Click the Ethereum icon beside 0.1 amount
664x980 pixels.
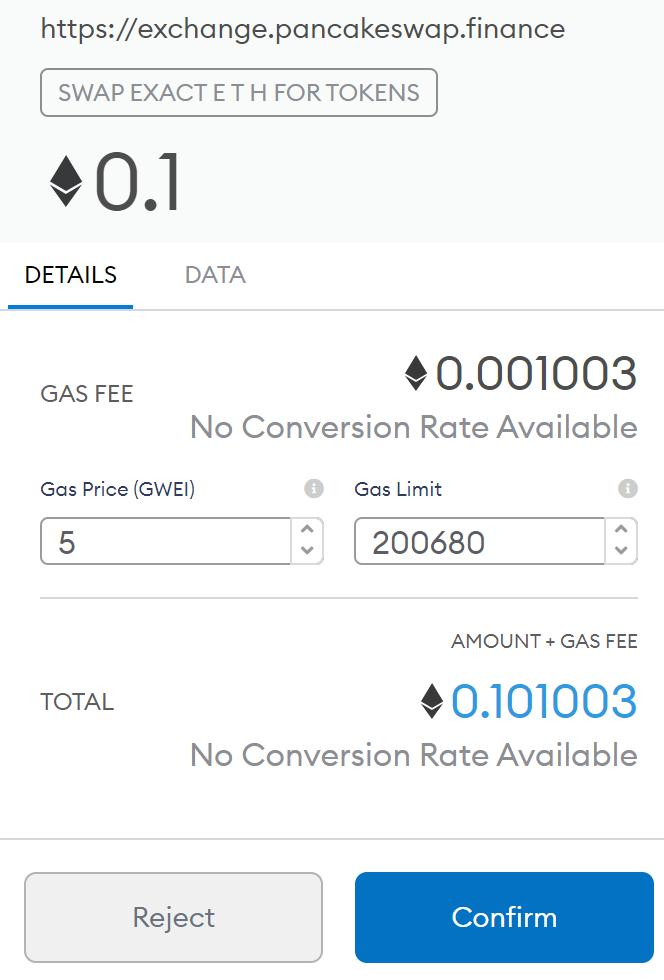[x=66, y=181]
